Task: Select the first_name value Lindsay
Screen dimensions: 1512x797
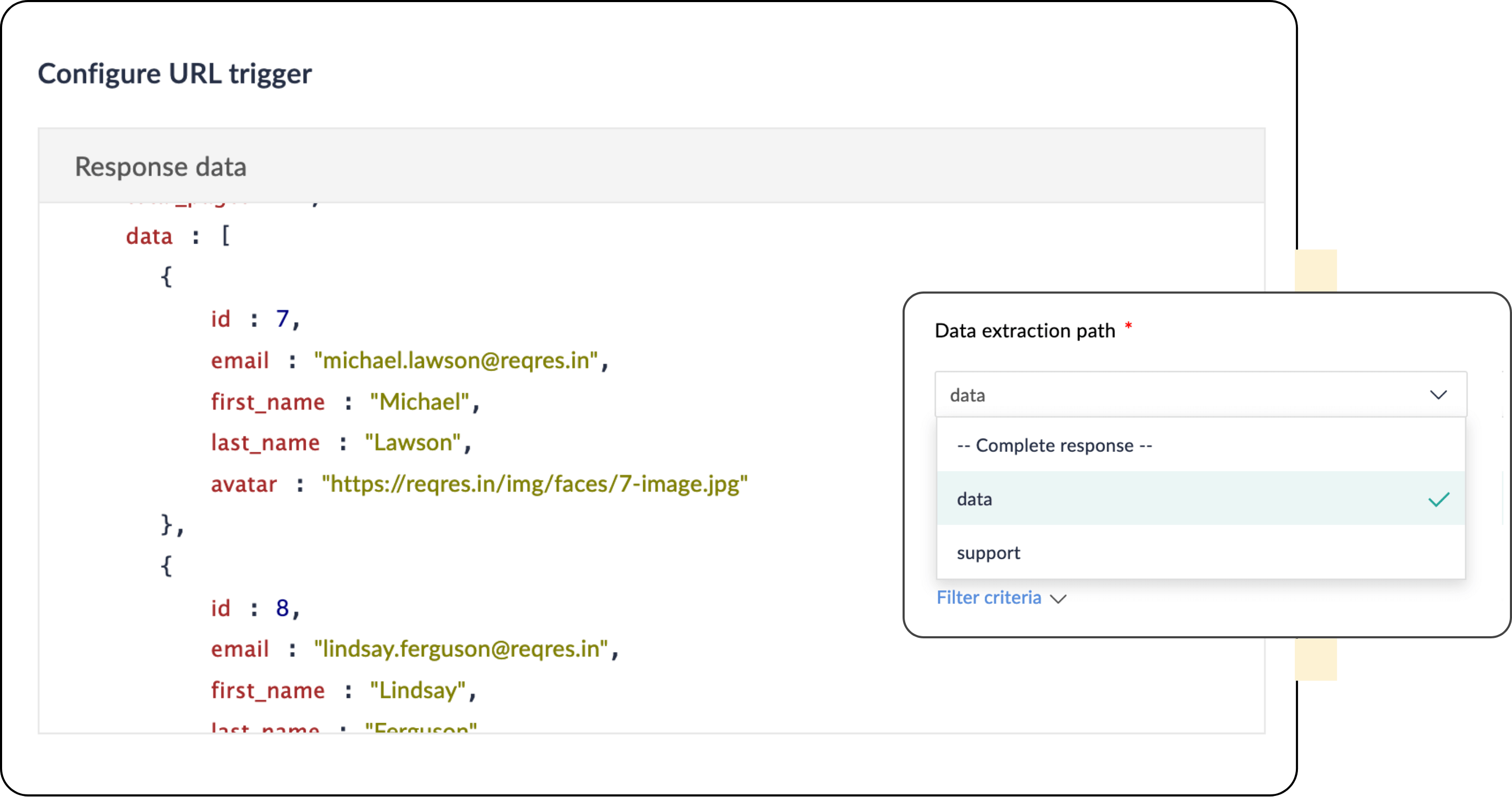Action: click(418, 690)
